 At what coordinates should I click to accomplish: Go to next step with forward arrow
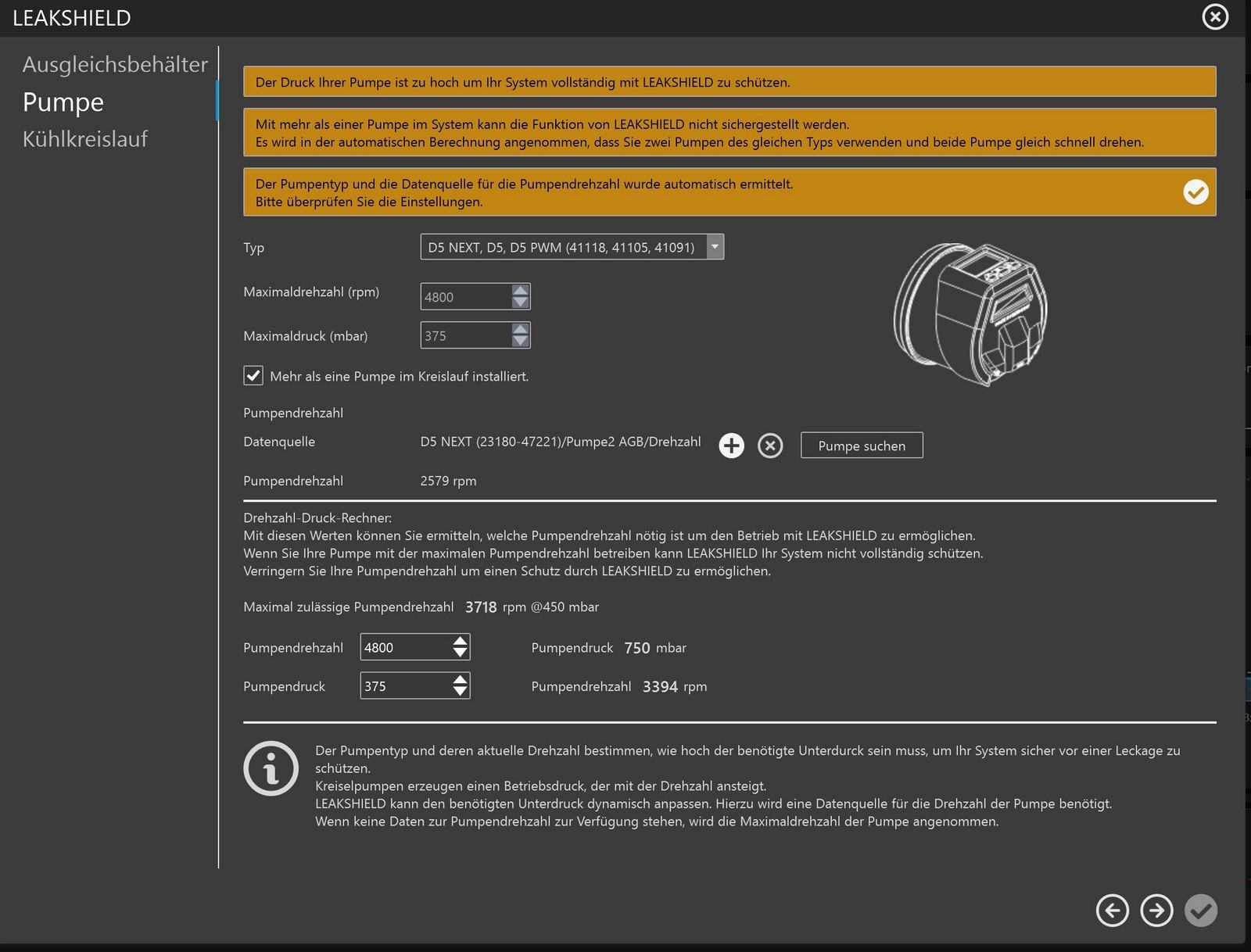(1156, 911)
